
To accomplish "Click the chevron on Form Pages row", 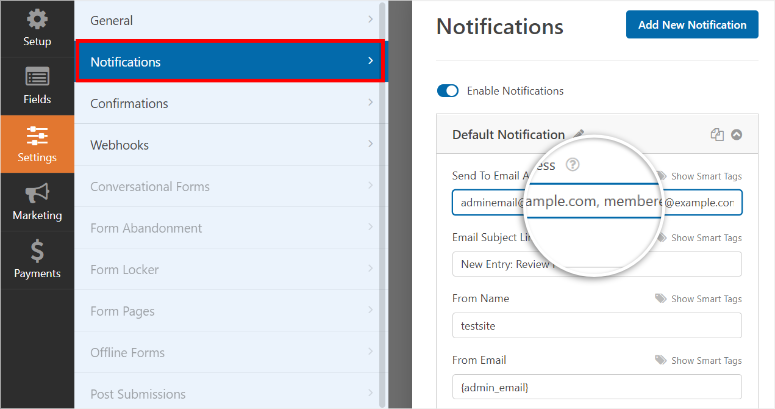I will pyautogui.click(x=371, y=310).
